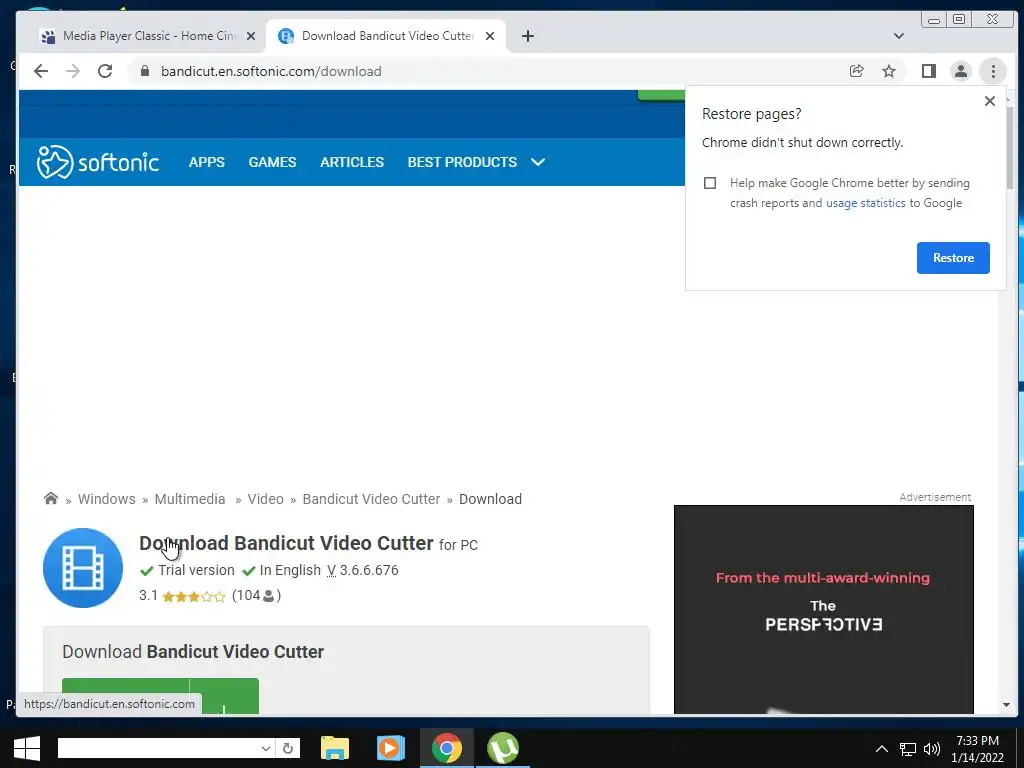Open a new browser tab
This screenshot has width=1024, height=768.
coord(528,36)
